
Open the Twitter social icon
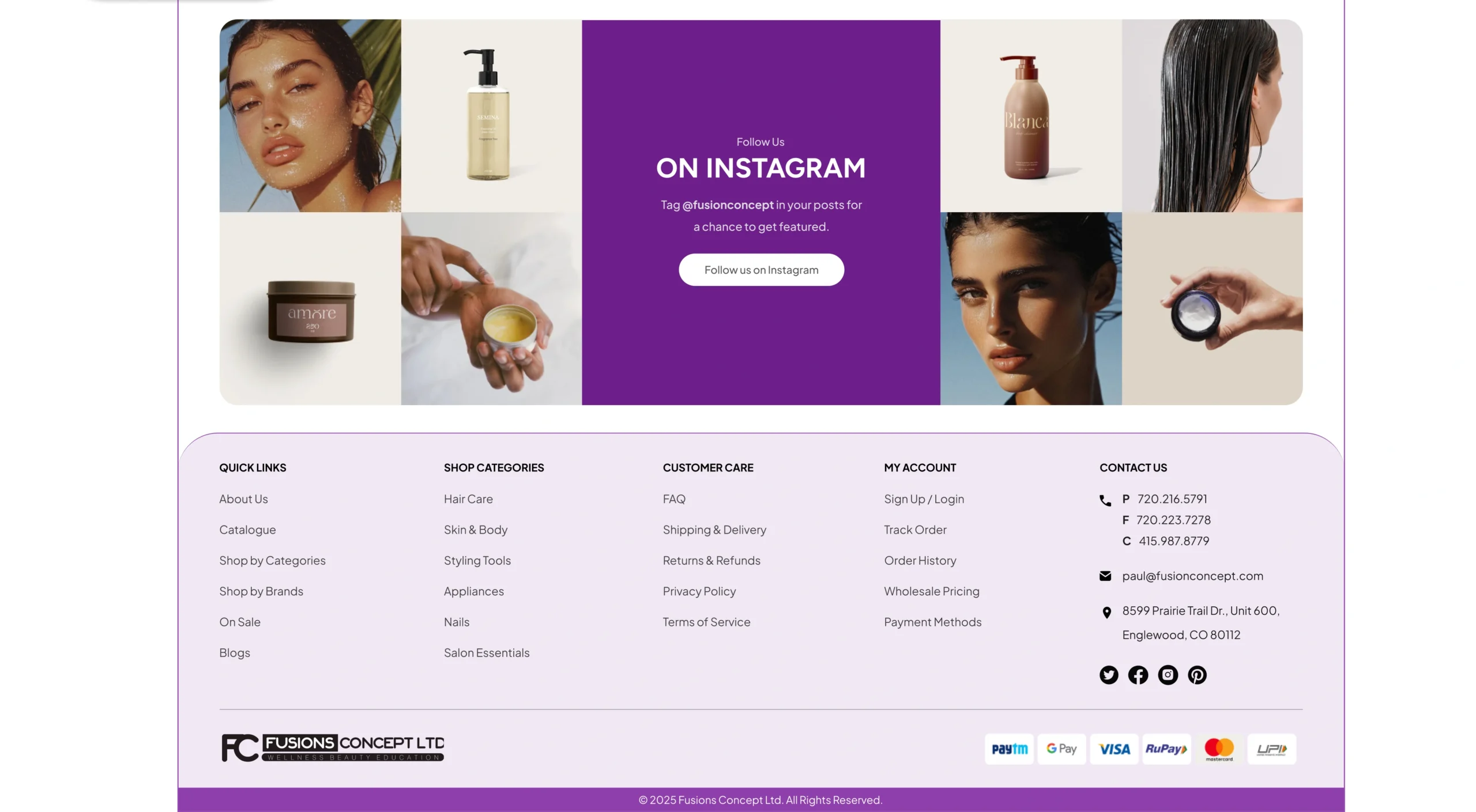[x=1108, y=675]
